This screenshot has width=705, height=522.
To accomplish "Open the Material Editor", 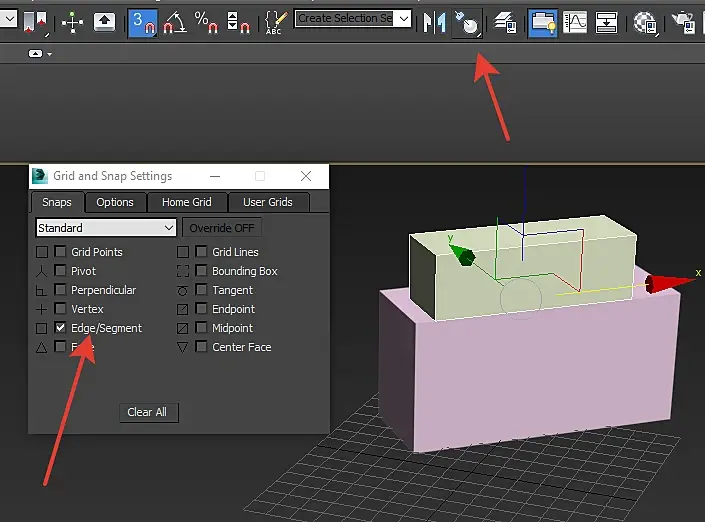I will click(645, 22).
